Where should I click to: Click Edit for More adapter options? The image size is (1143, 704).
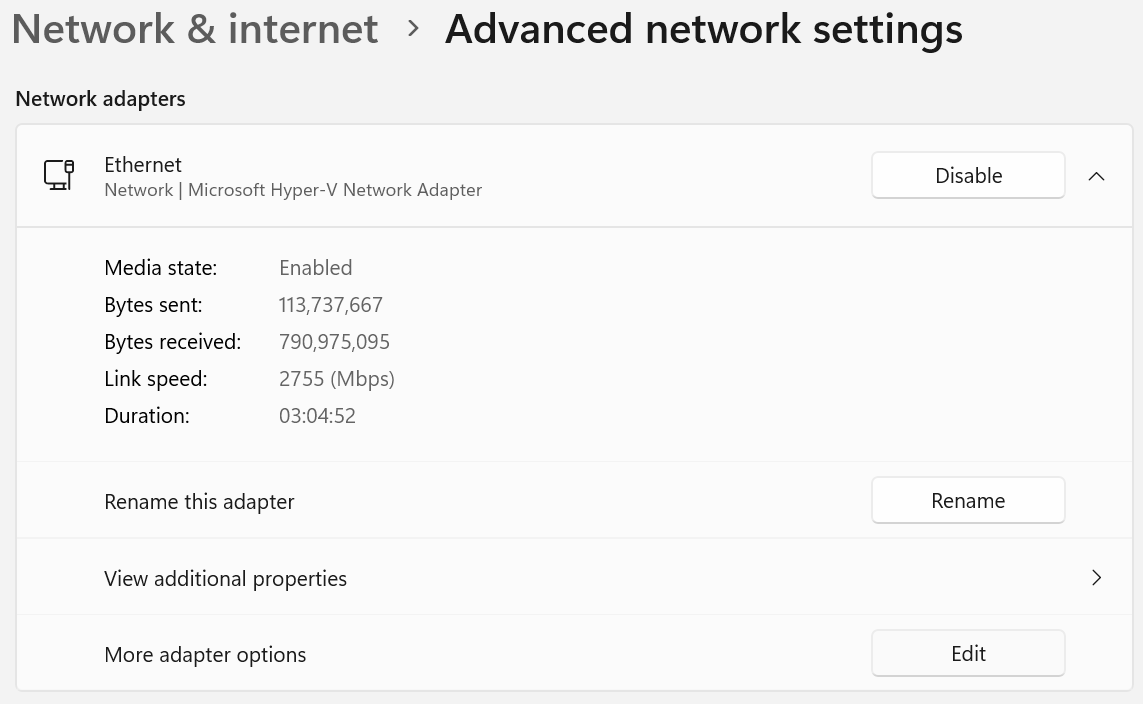[968, 654]
